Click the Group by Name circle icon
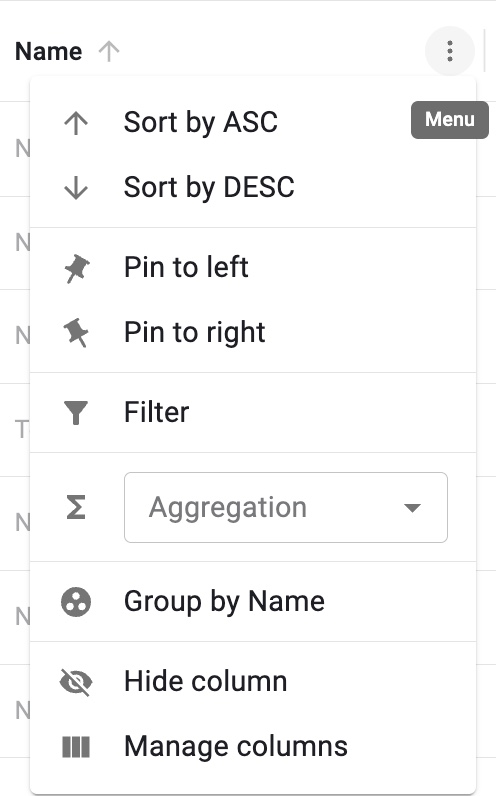Viewport: 496px width, 796px height. click(76, 602)
